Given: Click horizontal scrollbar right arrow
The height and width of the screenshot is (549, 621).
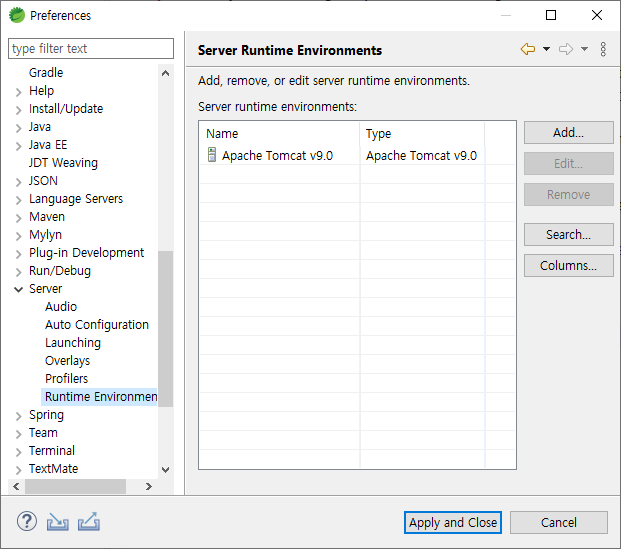Looking at the screenshot, I should point(149,486).
